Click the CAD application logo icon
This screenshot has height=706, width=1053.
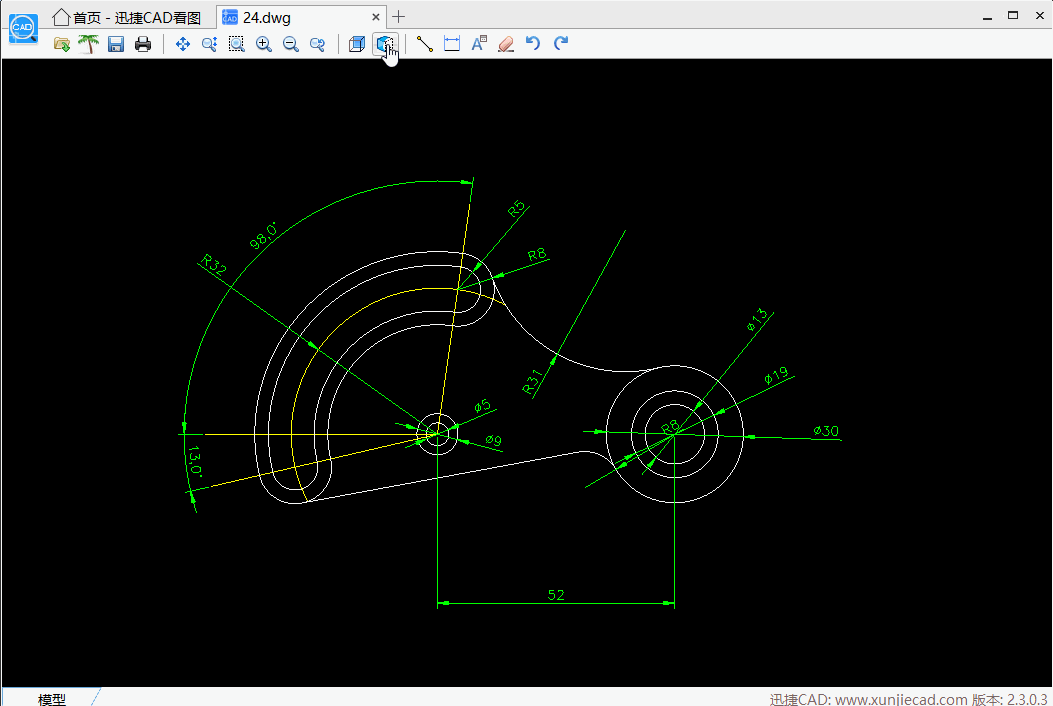pos(24,28)
